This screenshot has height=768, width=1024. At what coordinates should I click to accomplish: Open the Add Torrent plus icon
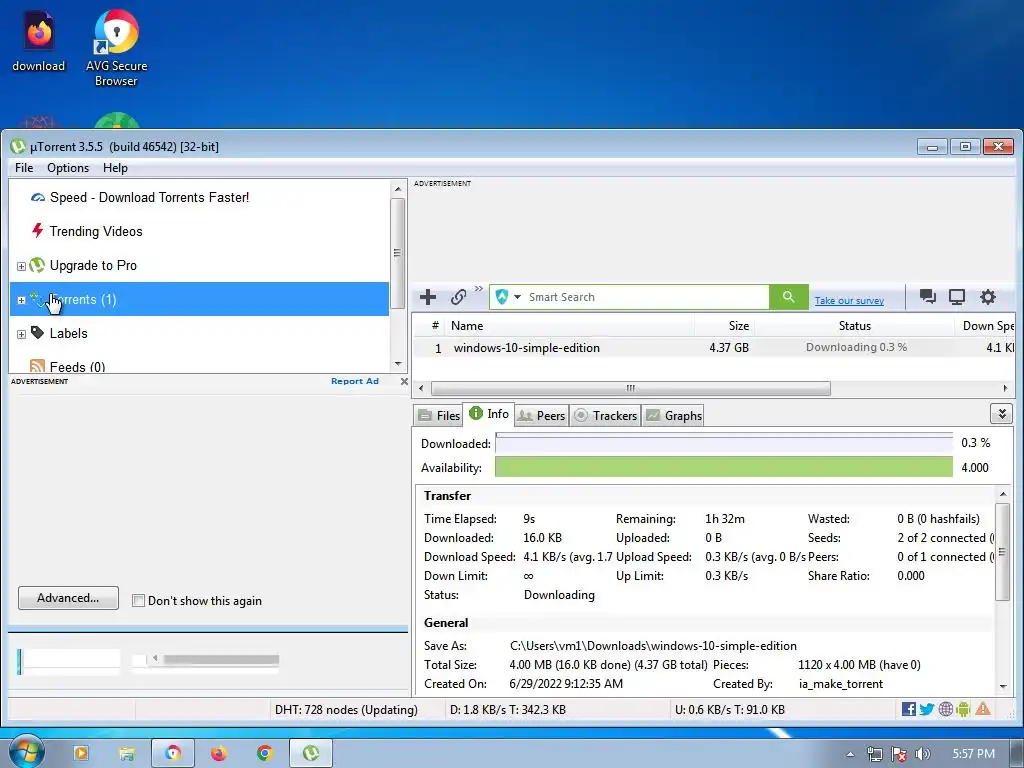[428, 297]
